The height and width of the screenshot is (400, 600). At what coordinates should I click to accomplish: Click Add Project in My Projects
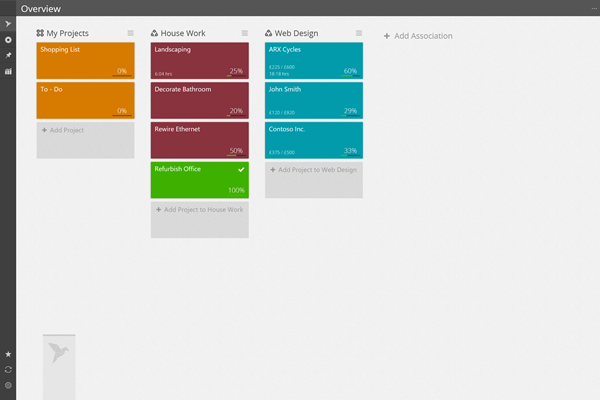click(x=85, y=131)
